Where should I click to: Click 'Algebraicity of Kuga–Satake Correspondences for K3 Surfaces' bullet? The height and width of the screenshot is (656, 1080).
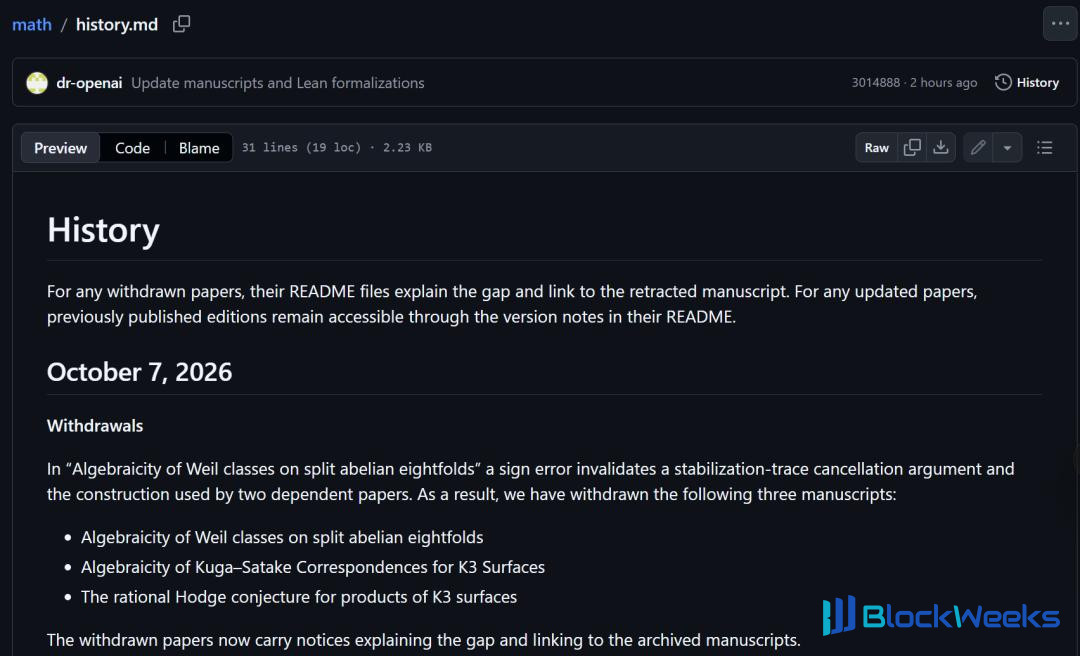pos(313,567)
